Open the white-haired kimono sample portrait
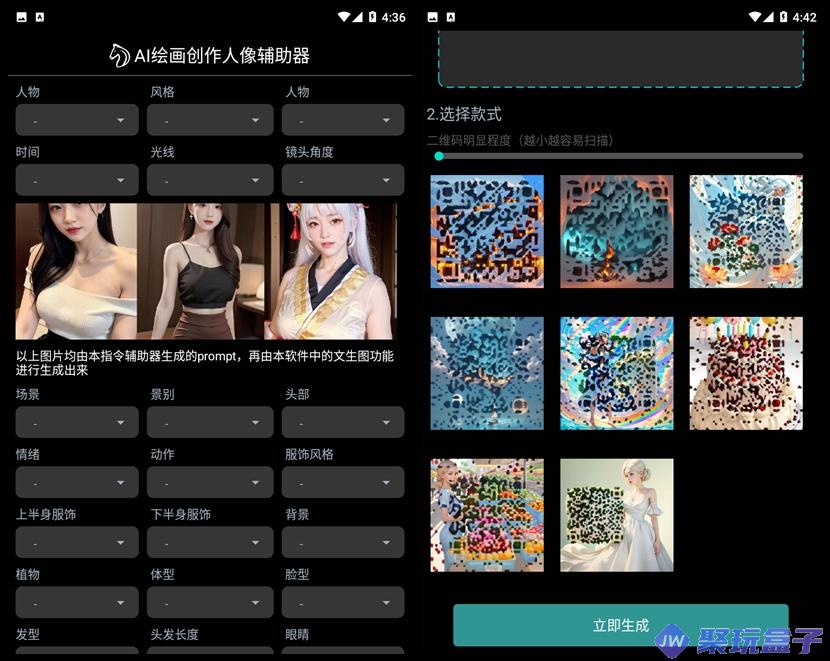 point(330,271)
